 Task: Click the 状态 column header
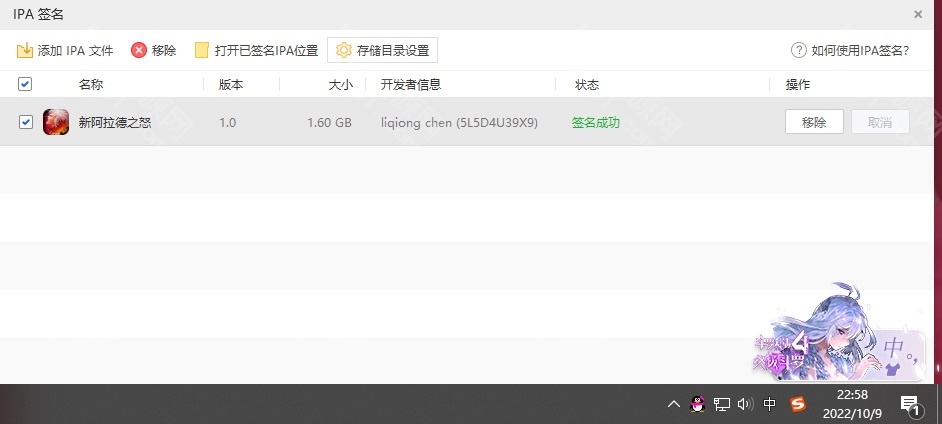tap(586, 85)
